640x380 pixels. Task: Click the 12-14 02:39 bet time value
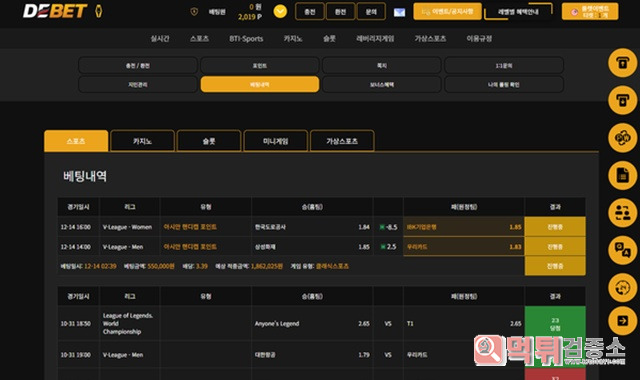pyautogui.click(x=100, y=266)
